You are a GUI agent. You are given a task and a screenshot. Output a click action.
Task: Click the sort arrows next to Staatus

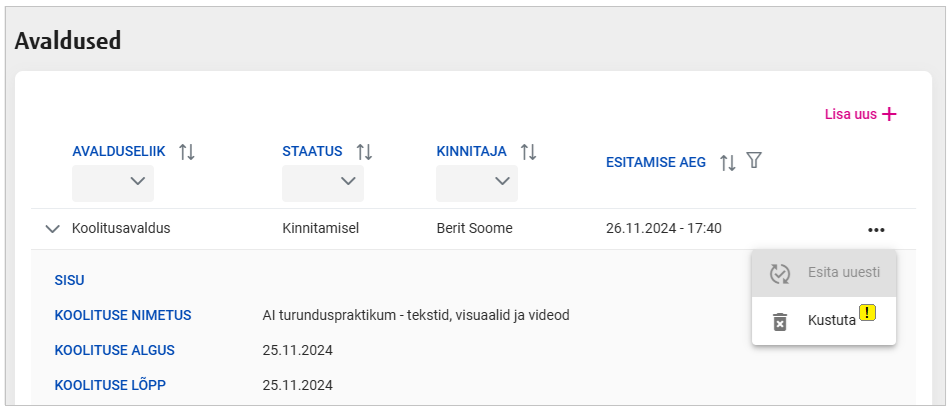coord(364,152)
